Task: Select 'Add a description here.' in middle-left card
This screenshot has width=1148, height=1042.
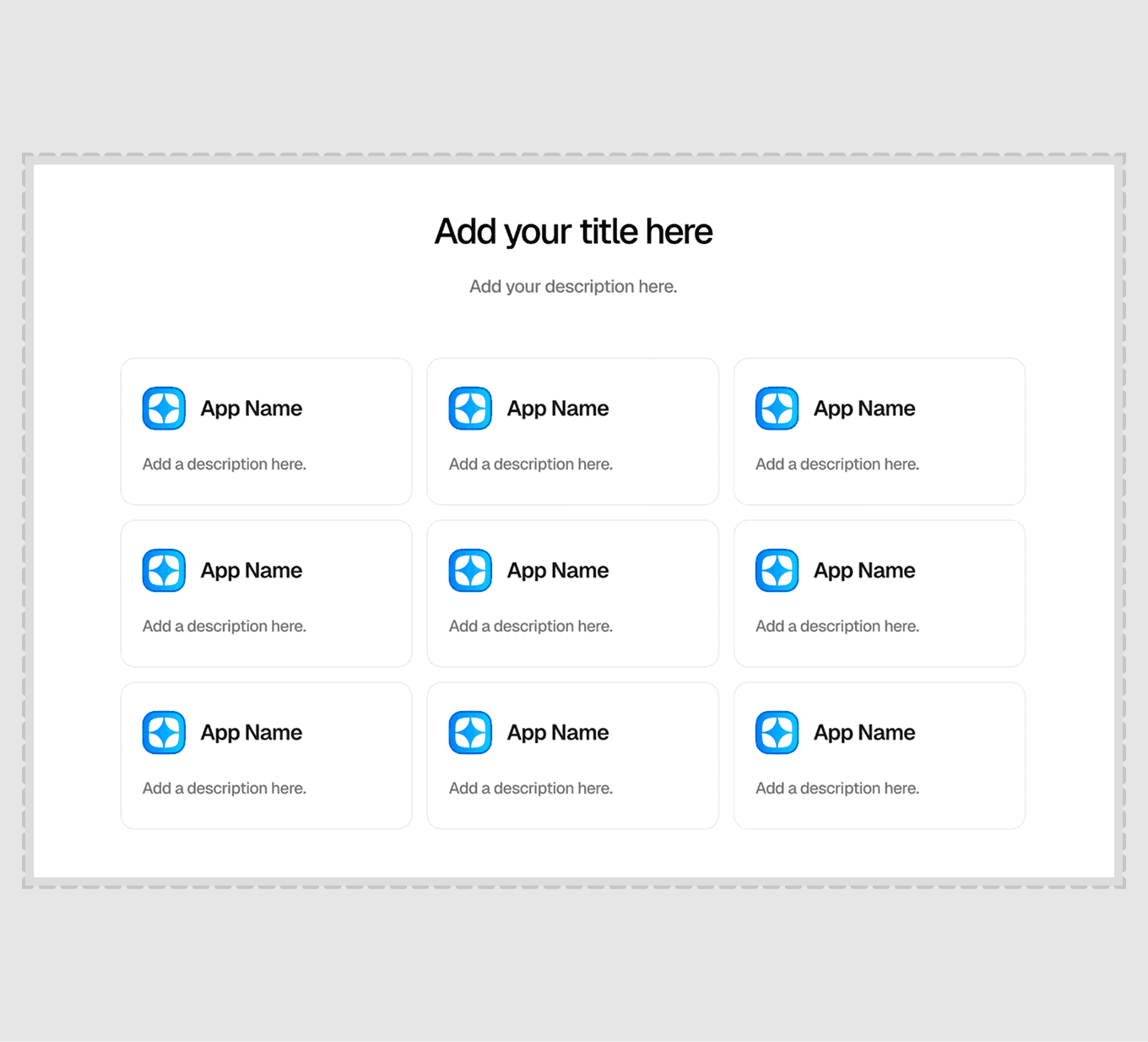Action: click(225, 627)
